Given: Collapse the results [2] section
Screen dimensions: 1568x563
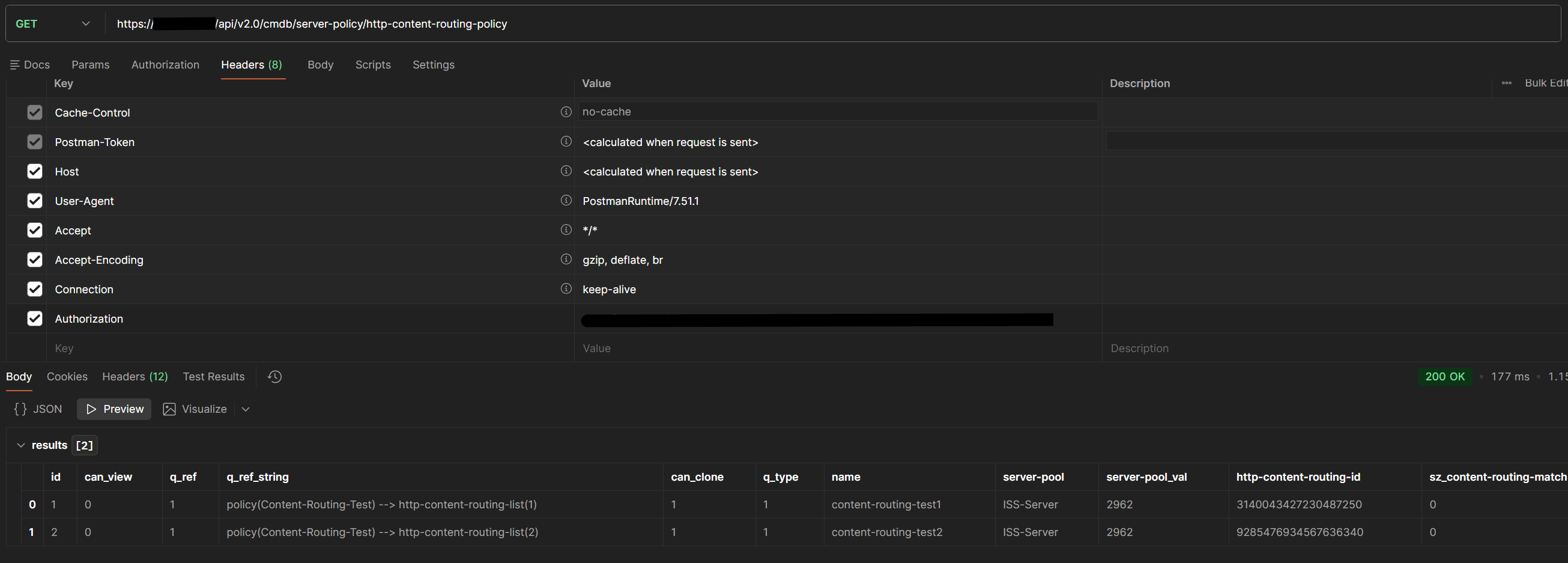Looking at the screenshot, I should point(20,445).
